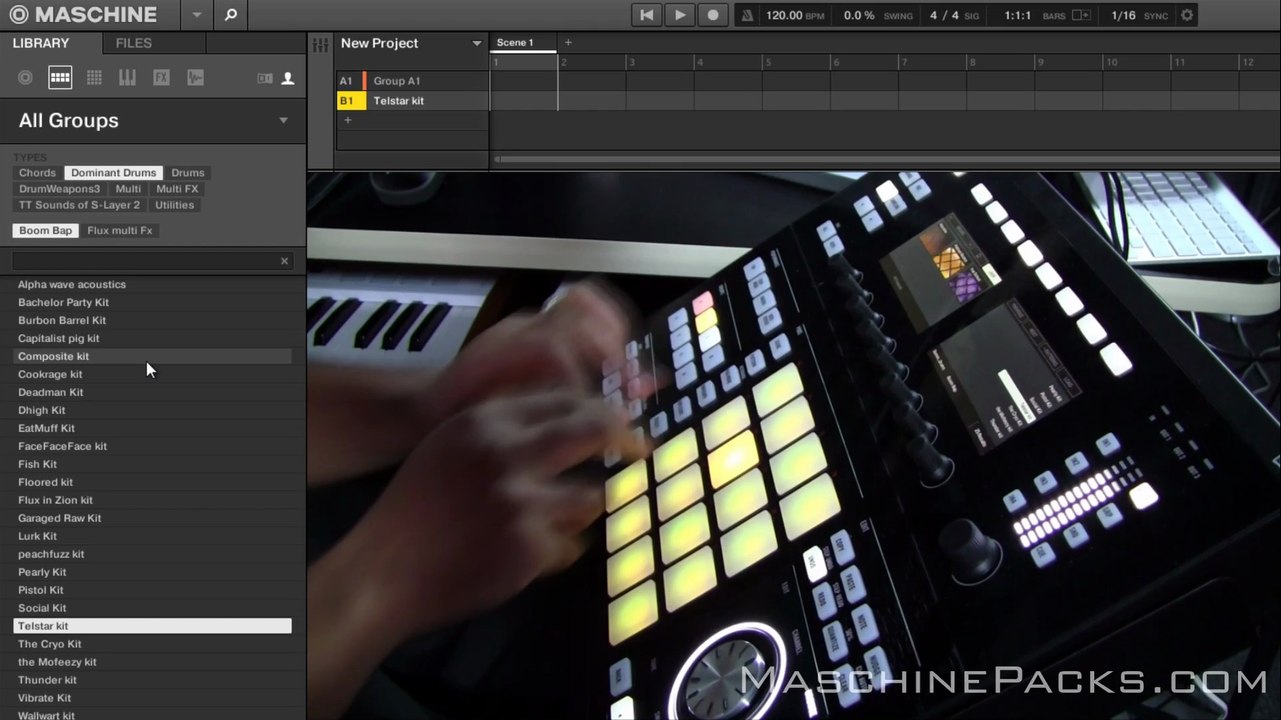
Task: Filter by the Drums type tag
Action: 187,173
